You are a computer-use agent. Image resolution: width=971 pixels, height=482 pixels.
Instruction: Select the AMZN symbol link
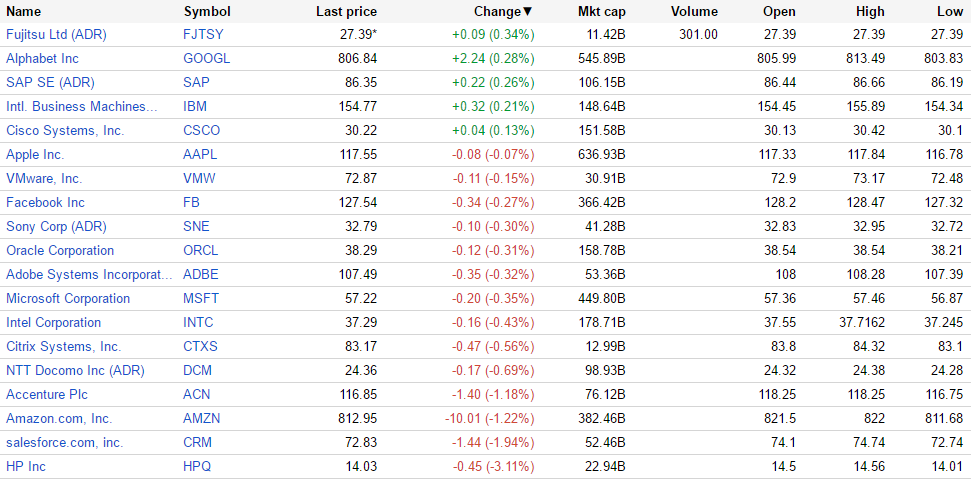[201, 419]
